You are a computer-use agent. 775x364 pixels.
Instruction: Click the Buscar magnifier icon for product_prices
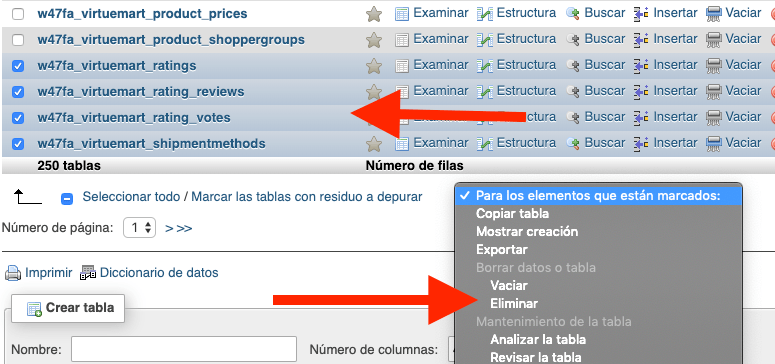pyautogui.click(x=573, y=14)
